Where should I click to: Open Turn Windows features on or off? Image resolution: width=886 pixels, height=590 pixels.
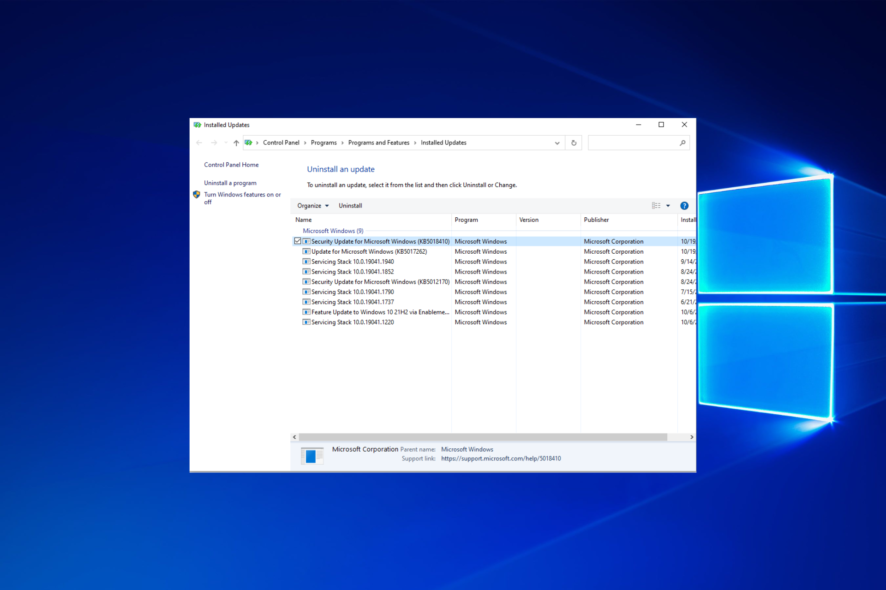[x=242, y=198]
